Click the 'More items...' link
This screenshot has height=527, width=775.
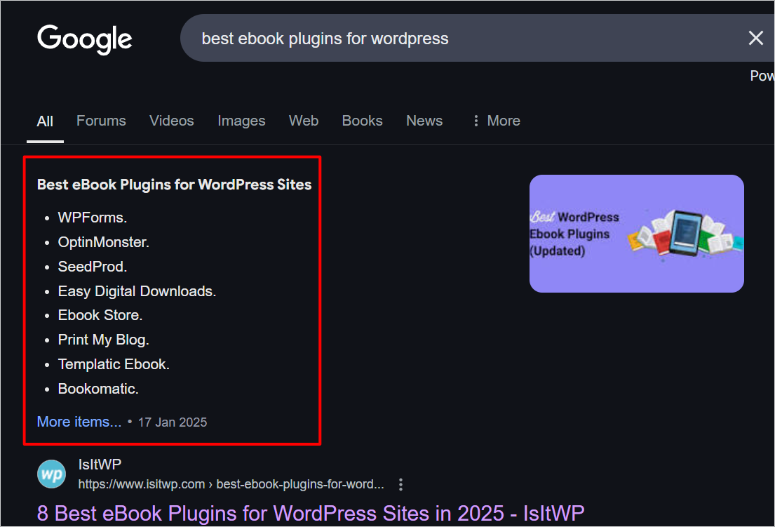coord(79,422)
